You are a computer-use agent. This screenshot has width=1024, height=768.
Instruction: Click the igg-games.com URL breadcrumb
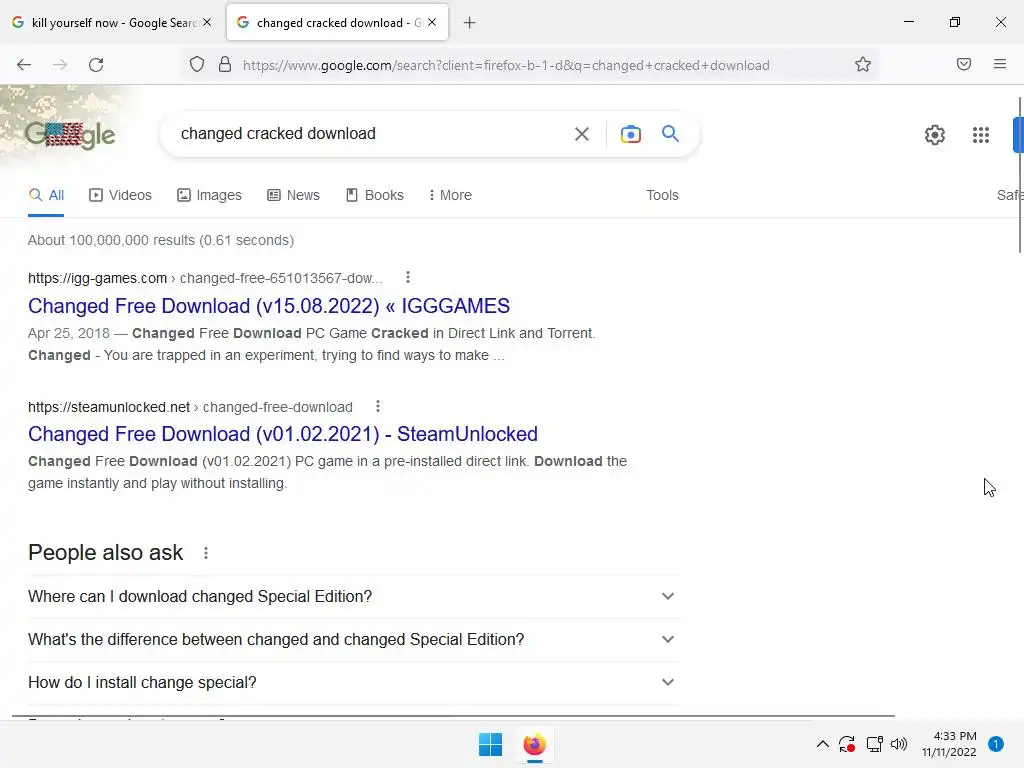(205, 278)
